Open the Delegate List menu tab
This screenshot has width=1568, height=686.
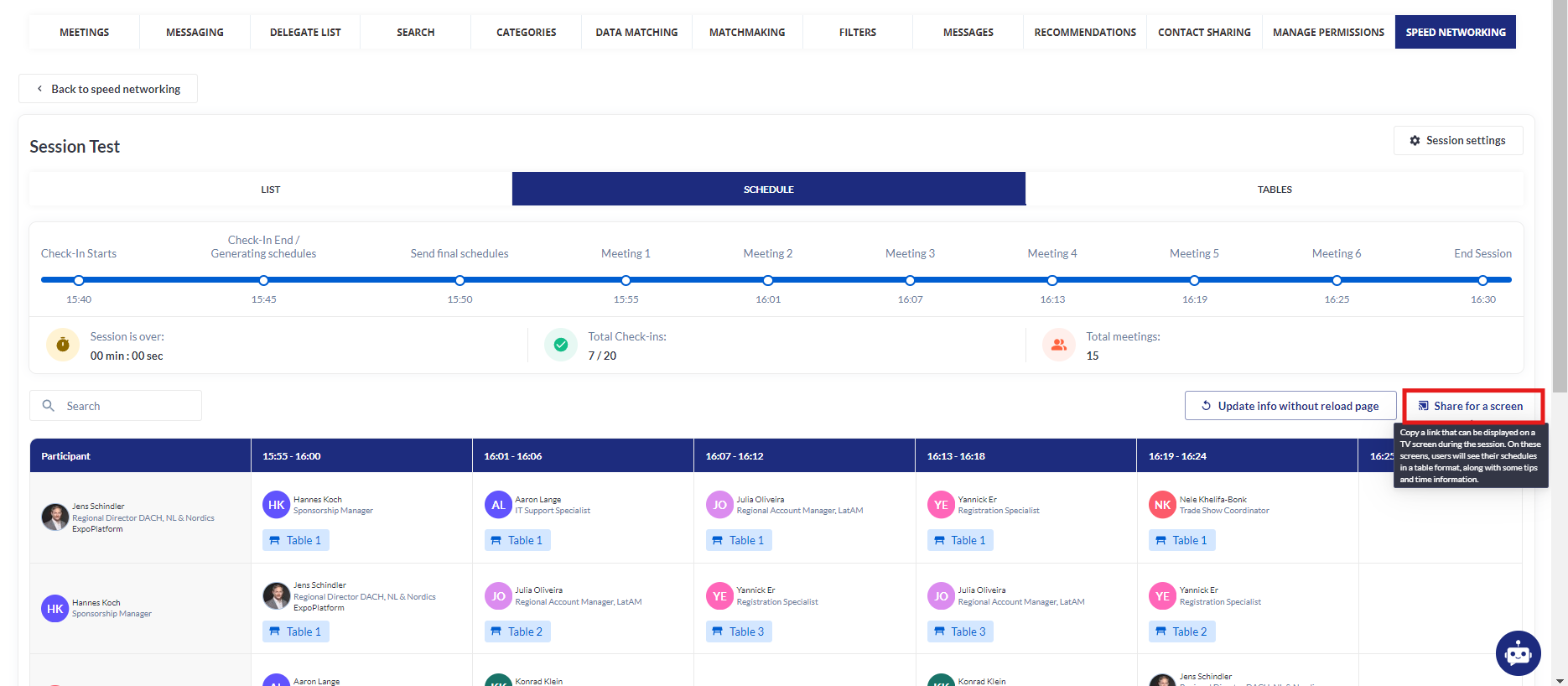coord(305,33)
